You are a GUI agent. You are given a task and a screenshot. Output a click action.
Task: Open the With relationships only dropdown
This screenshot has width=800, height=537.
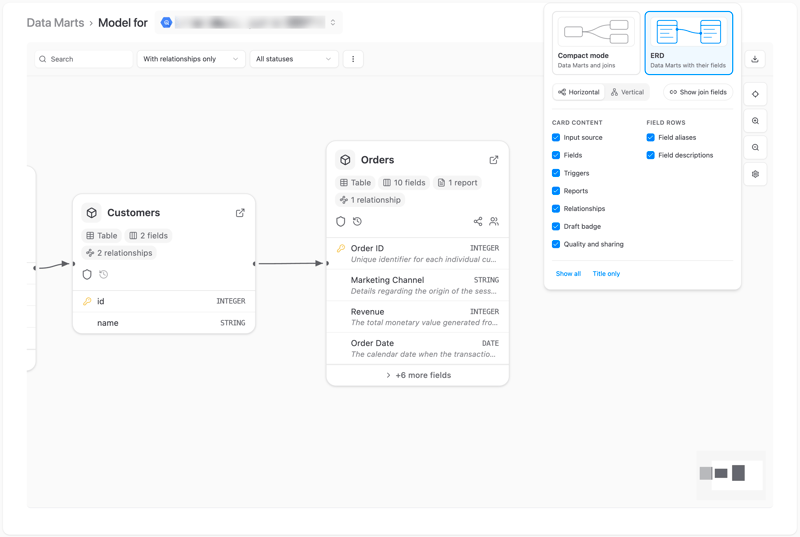click(x=191, y=59)
